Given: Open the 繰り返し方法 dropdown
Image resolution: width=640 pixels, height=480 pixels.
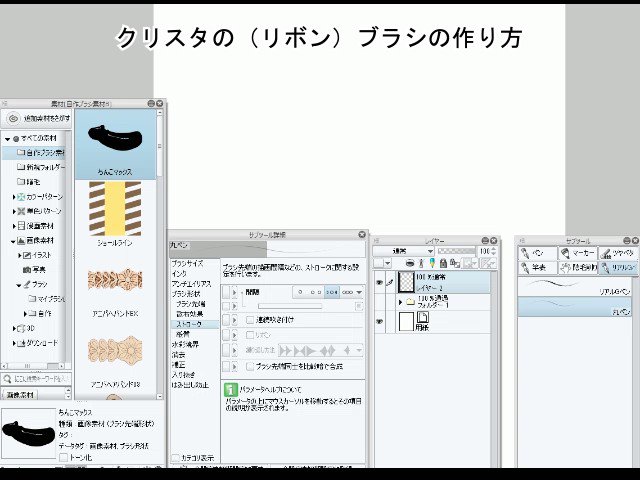Looking at the screenshot, I should tap(320, 351).
